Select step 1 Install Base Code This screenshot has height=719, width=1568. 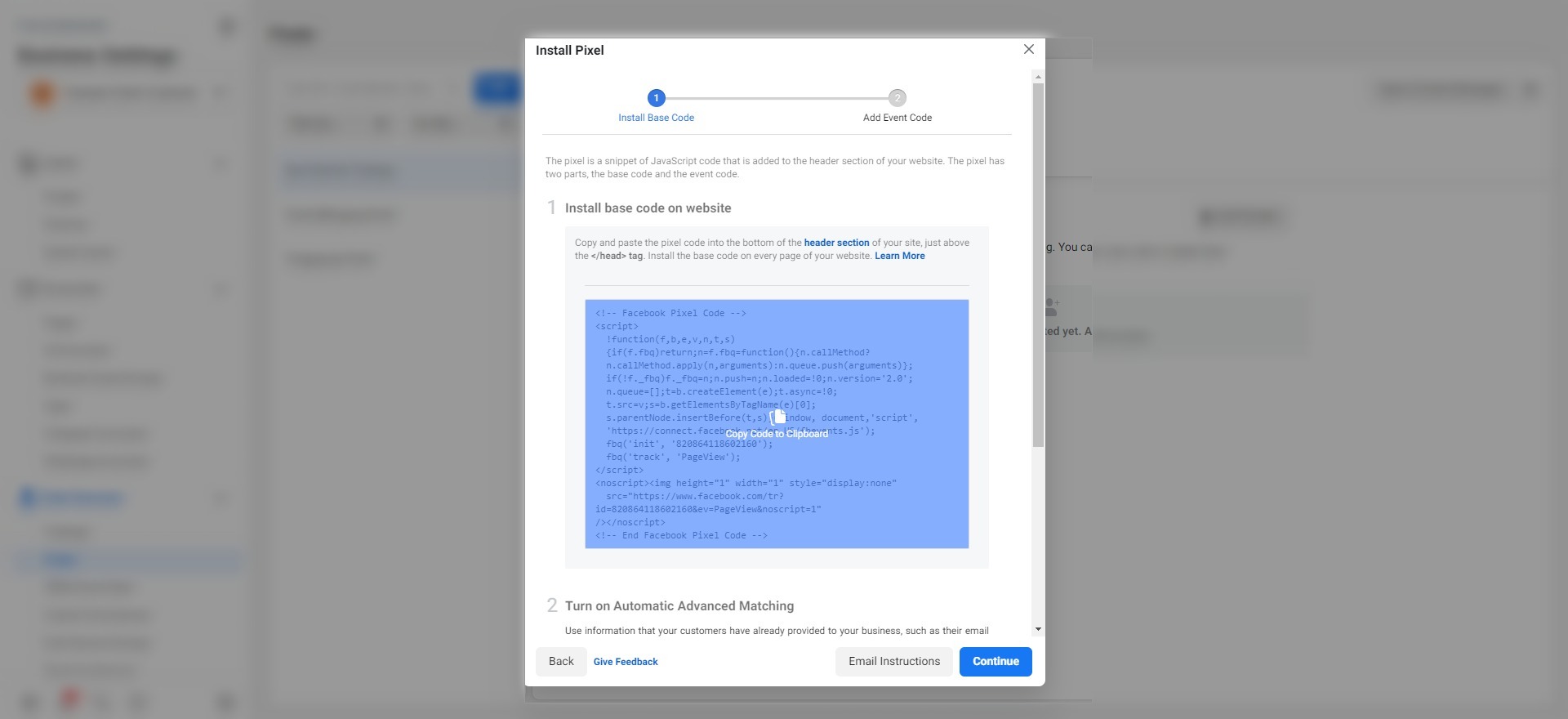click(x=656, y=106)
